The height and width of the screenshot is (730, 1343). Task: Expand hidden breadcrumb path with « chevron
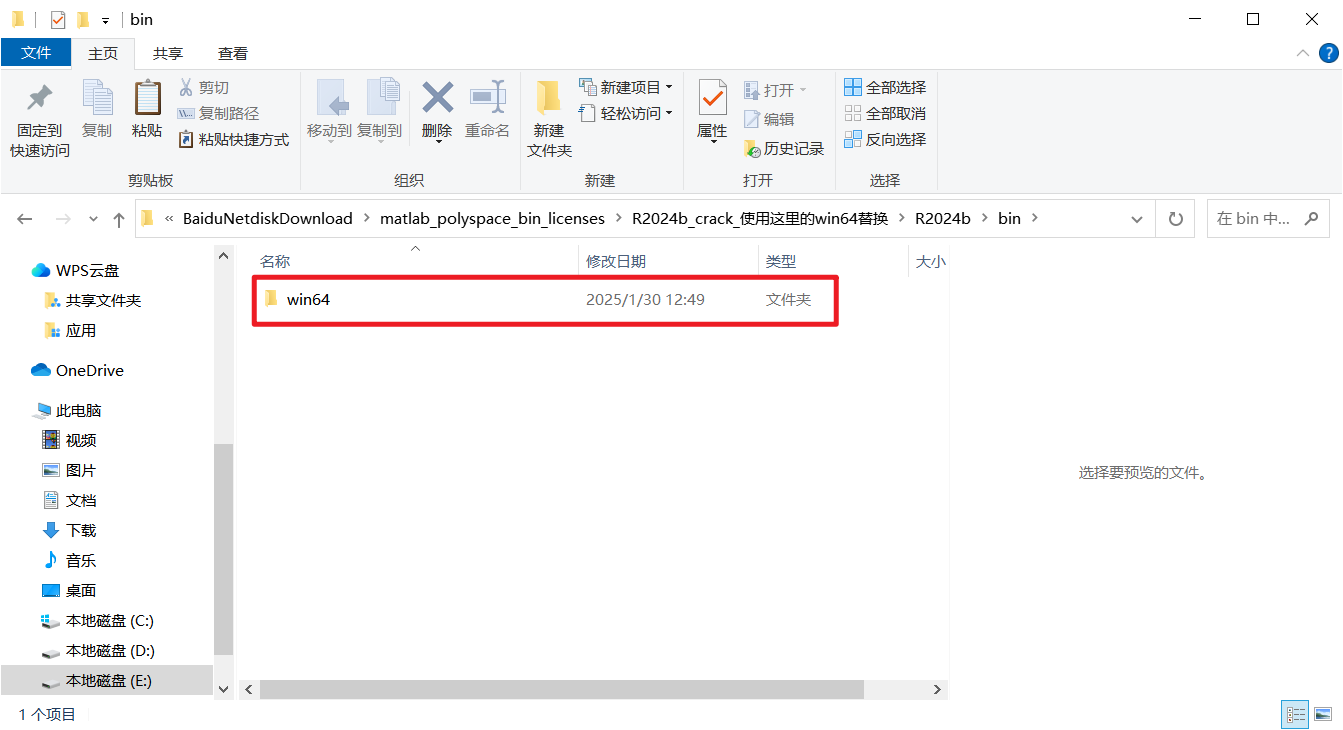pos(169,219)
